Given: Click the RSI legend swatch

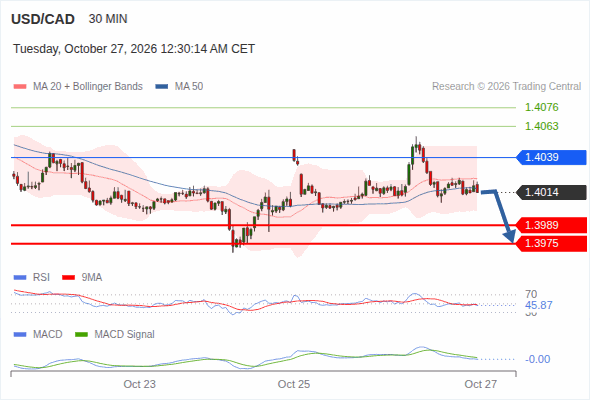Looking at the screenshot, I should tap(20, 278).
